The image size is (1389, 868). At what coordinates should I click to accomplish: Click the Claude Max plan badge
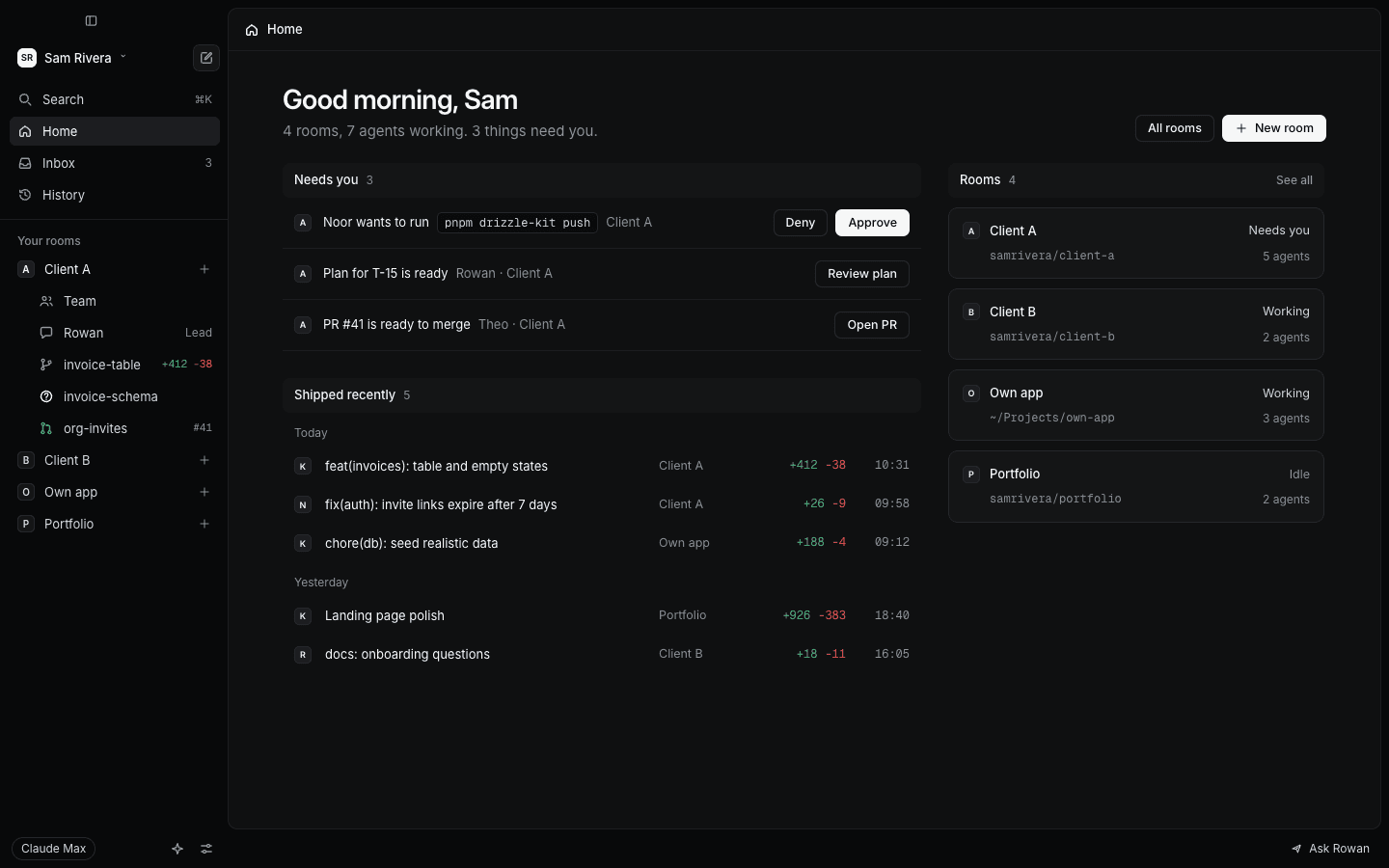pos(54,849)
